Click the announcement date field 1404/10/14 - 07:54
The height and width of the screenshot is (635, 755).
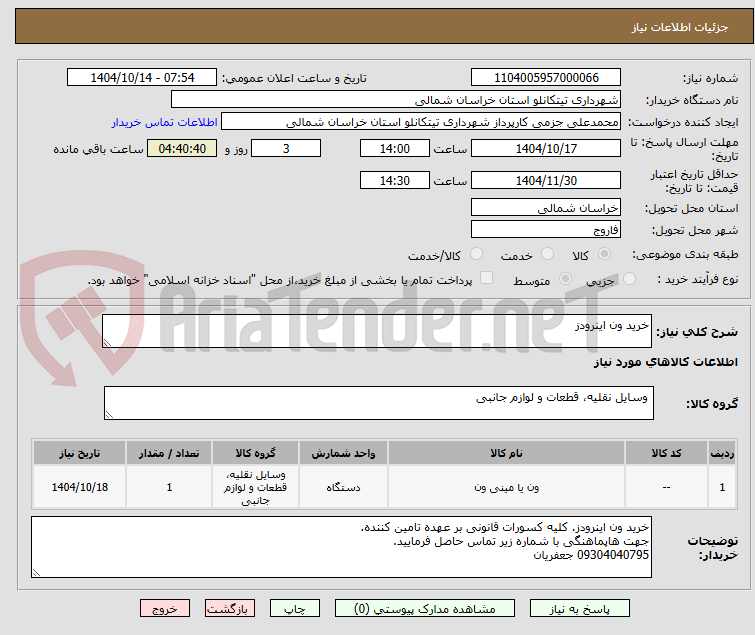[142, 78]
